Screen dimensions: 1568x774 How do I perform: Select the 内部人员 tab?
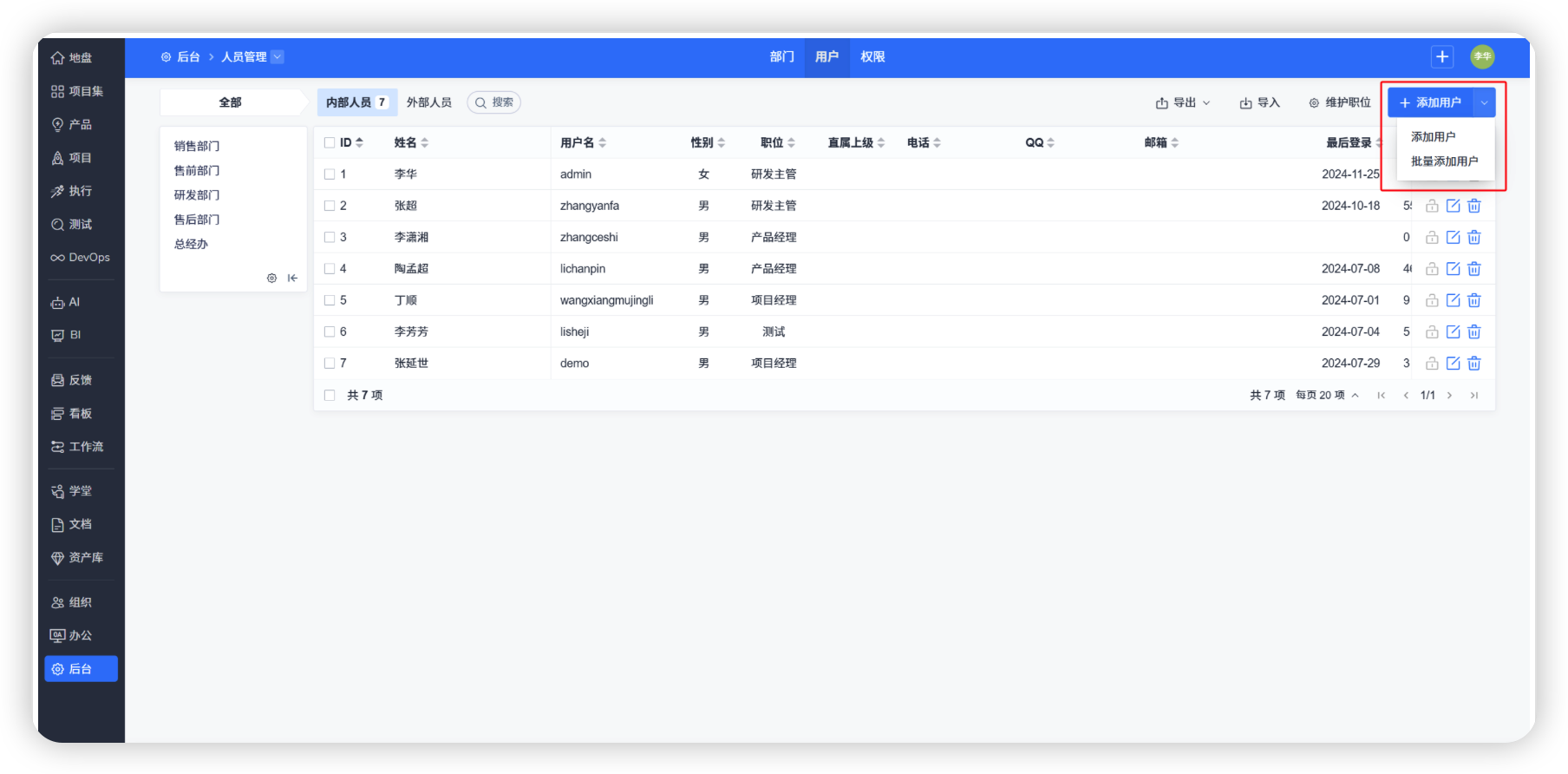pyautogui.click(x=357, y=102)
